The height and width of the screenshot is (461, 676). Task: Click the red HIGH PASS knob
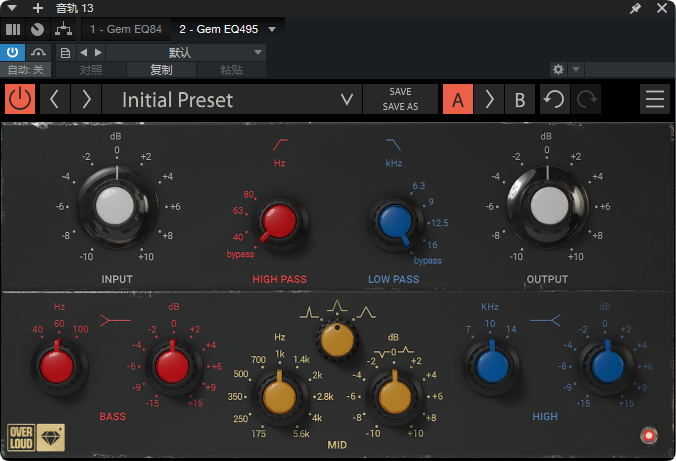[x=280, y=223]
